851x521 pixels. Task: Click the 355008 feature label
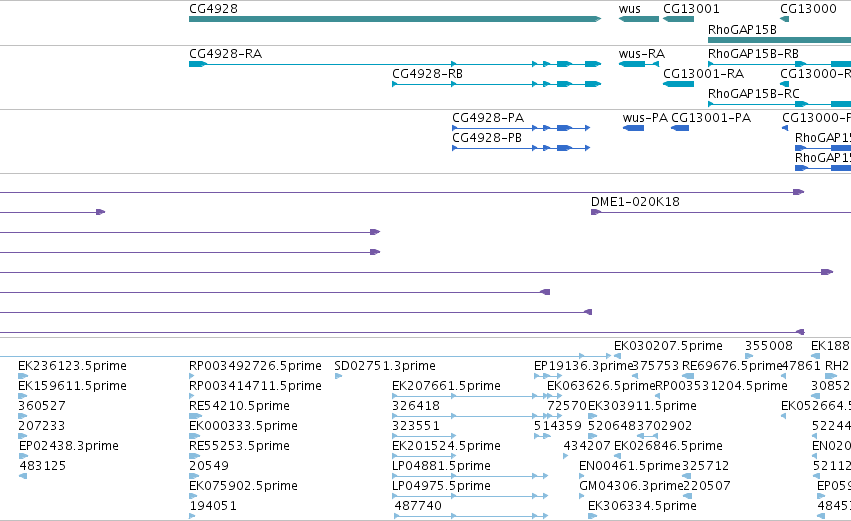point(769,346)
